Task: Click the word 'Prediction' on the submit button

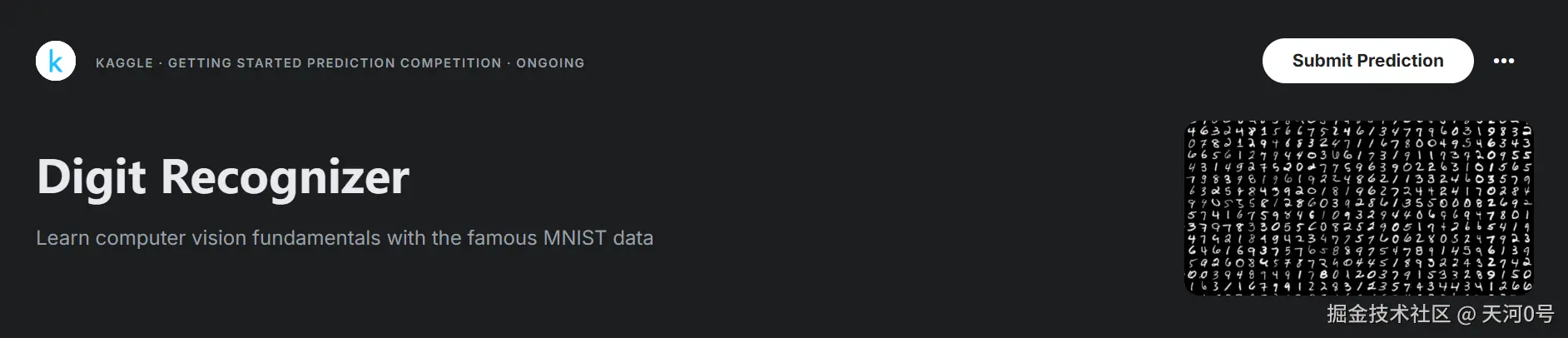Action: click(1402, 61)
